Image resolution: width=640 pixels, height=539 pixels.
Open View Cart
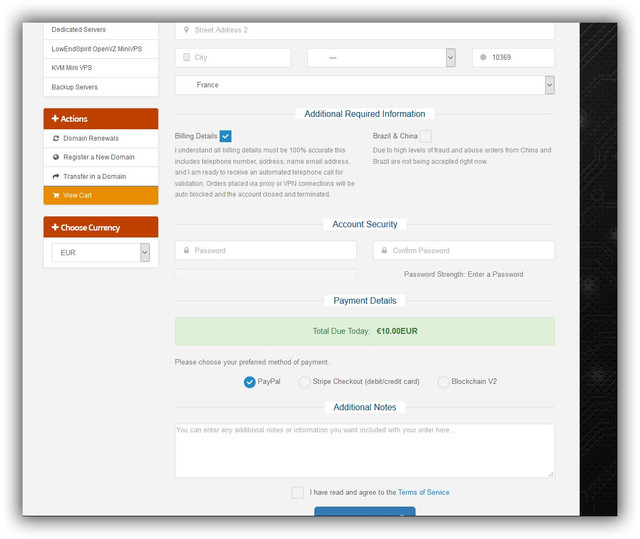101,195
